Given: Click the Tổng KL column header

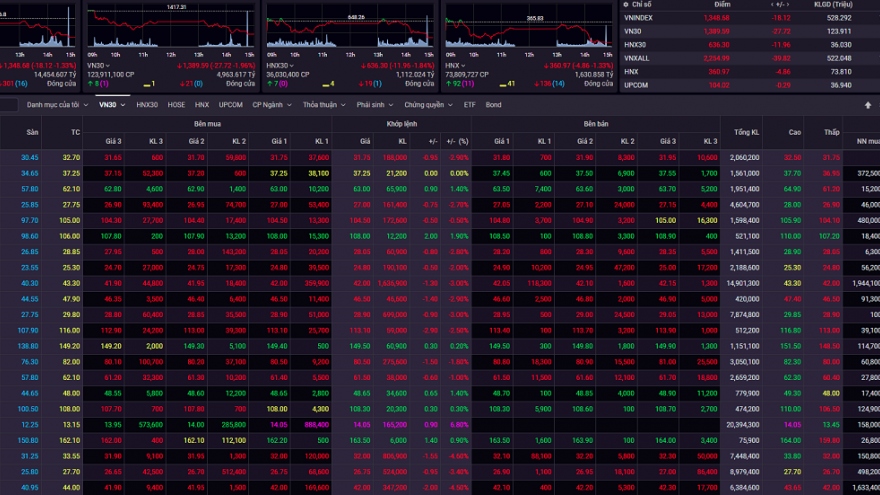Looking at the screenshot, I should [x=746, y=132].
